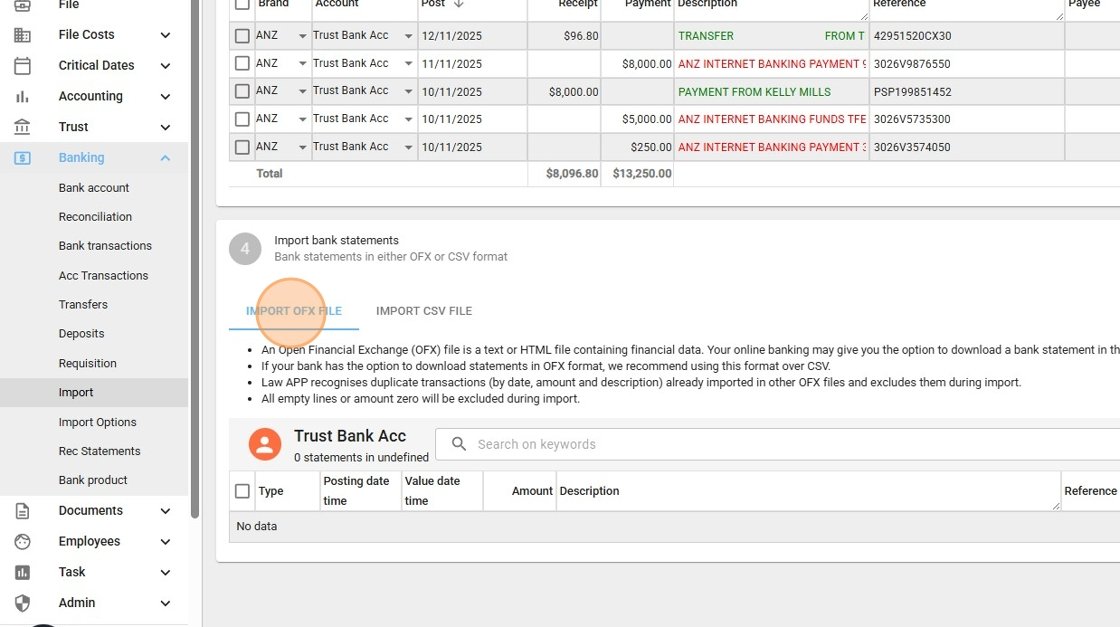Tick the checkbox beside the $250.00 payment row
Image resolution: width=1120 pixels, height=627 pixels.
[241, 147]
